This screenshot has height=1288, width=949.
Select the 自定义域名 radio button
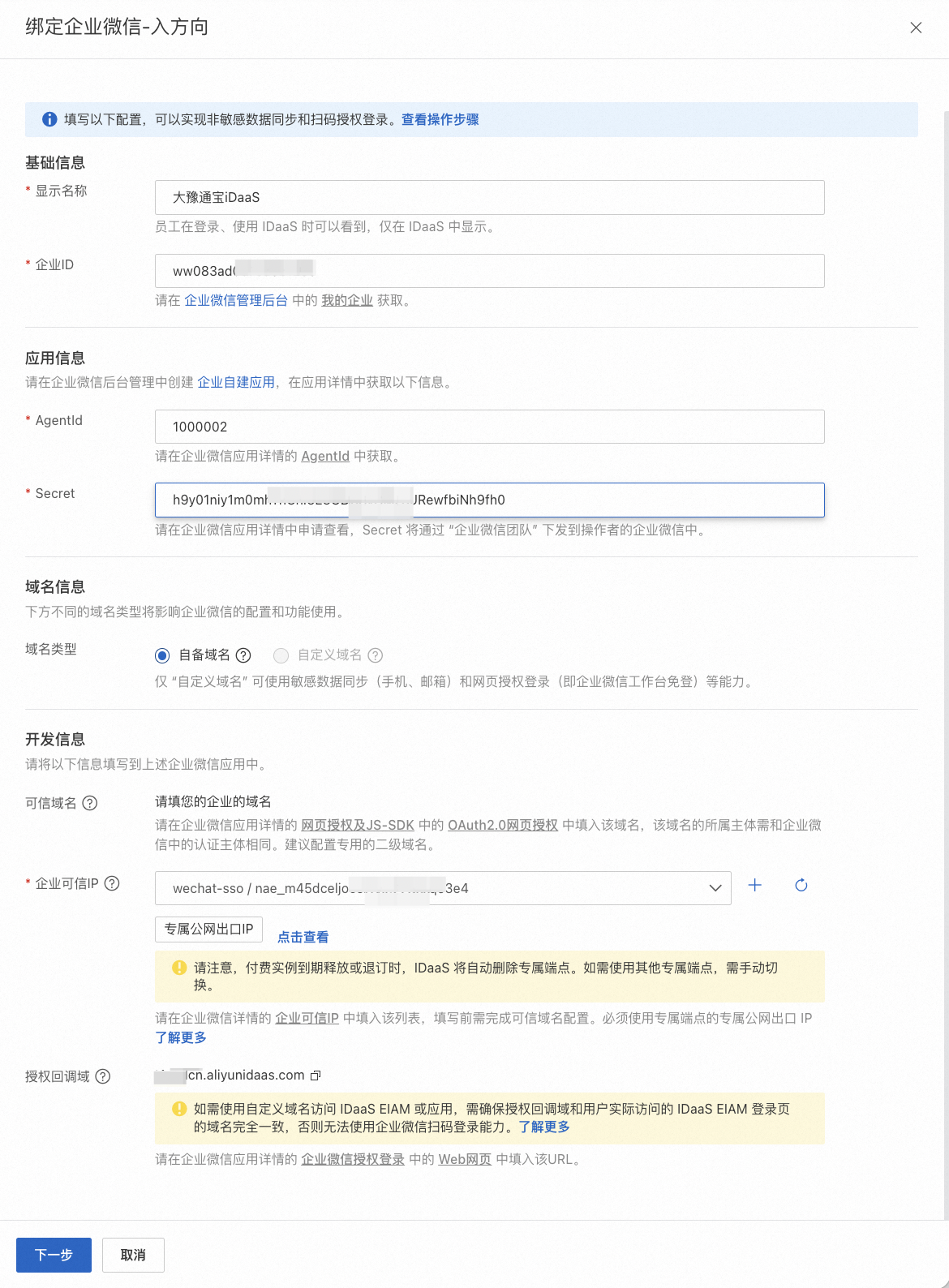(281, 655)
